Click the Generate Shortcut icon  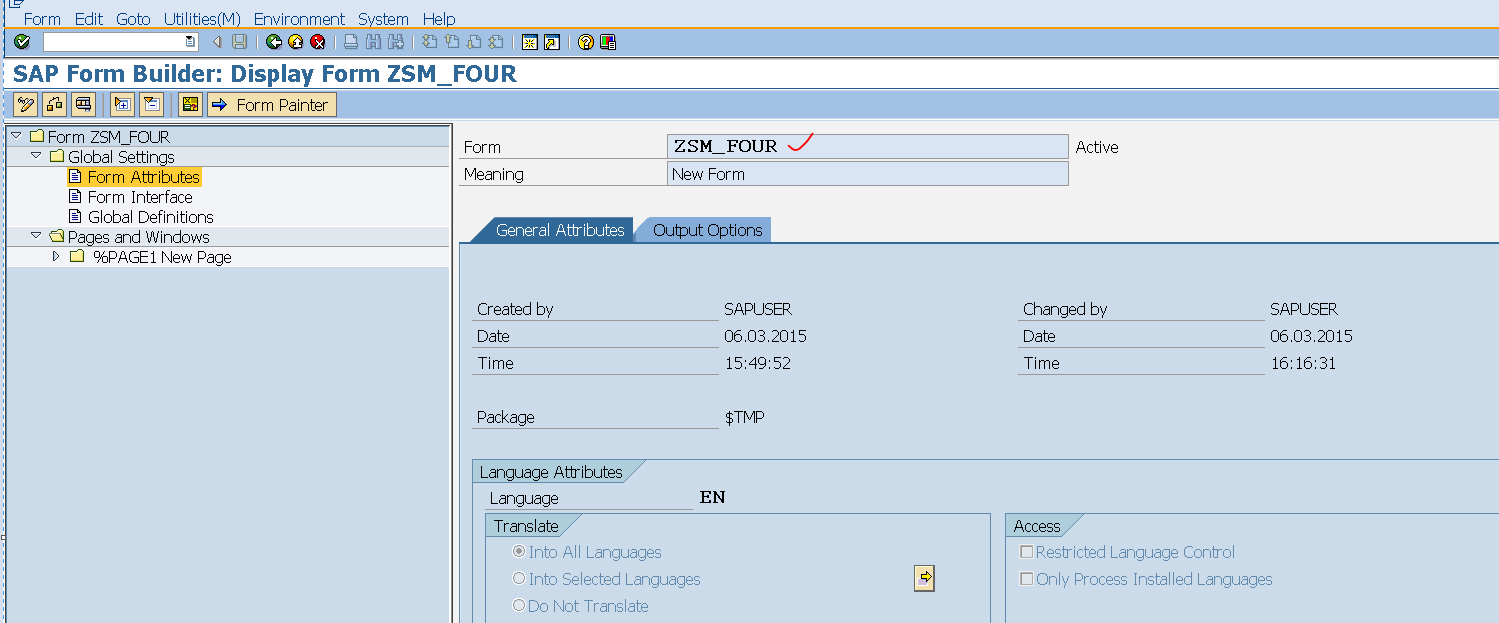[552, 42]
